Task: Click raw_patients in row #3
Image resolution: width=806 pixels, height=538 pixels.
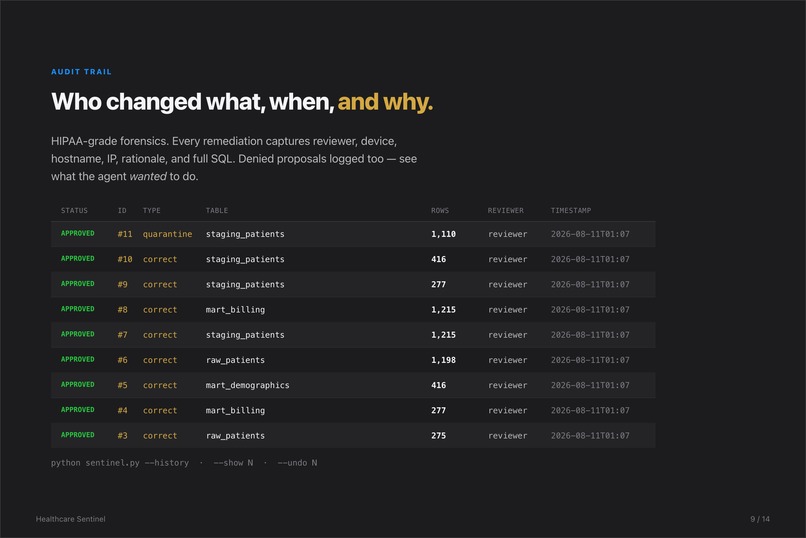Action: point(235,435)
